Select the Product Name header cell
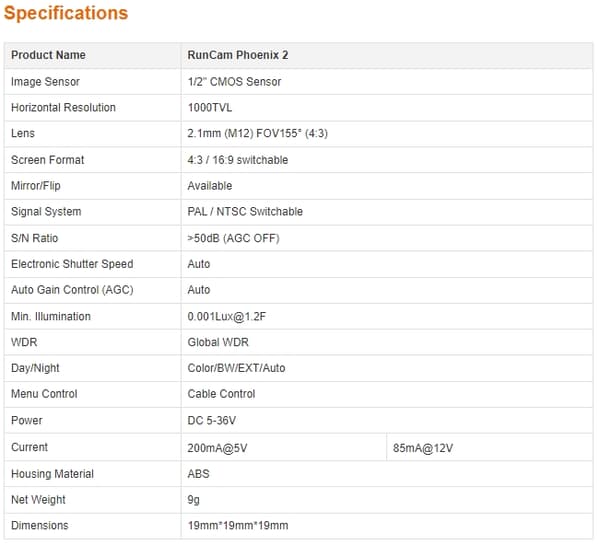The image size is (600, 545). [93, 55]
